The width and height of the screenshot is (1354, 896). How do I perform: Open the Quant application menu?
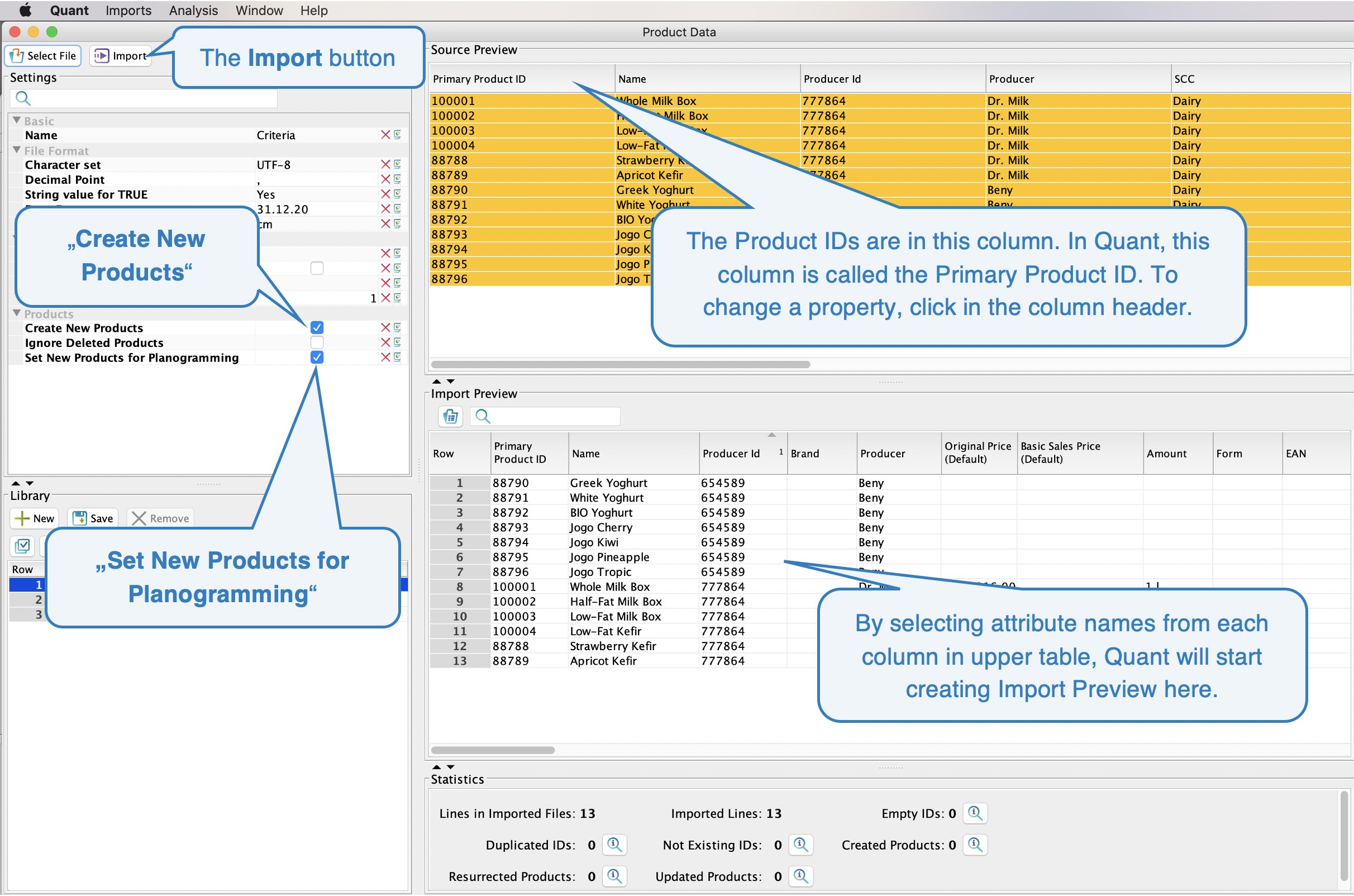pyautogui.click(x=69, y=10)
